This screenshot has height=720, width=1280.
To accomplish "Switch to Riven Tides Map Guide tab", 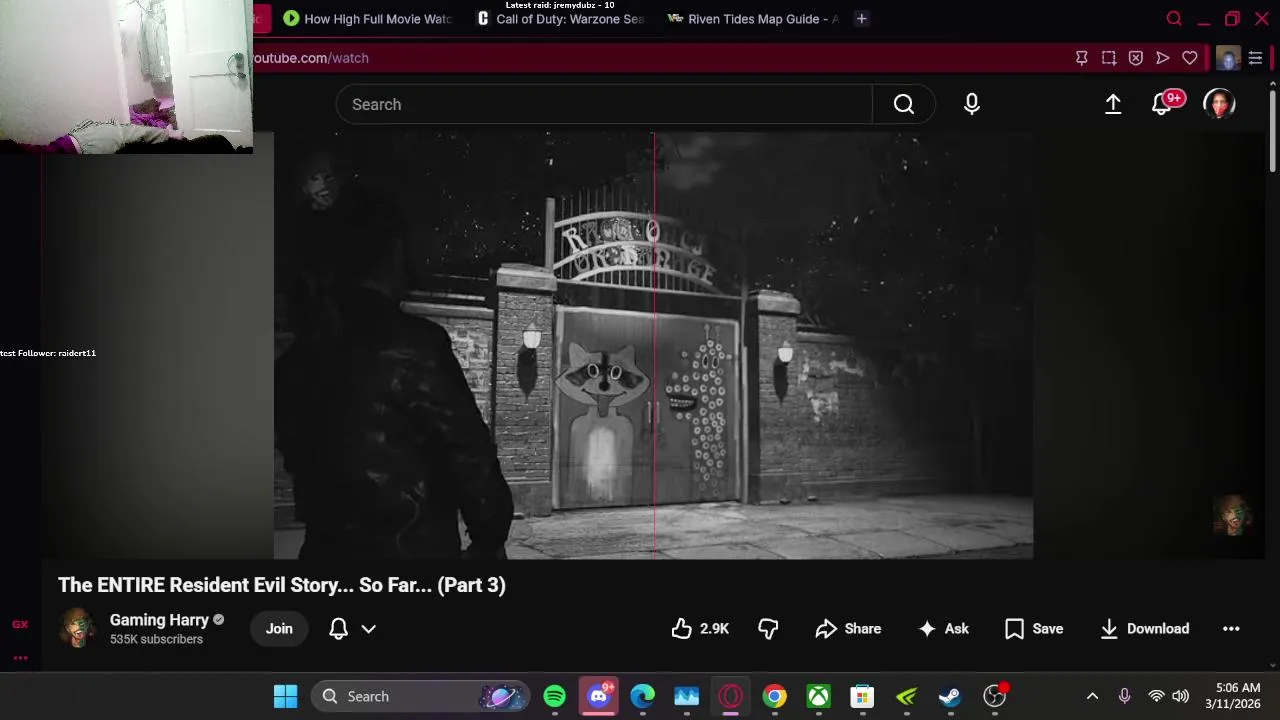I will coord(753,18).
